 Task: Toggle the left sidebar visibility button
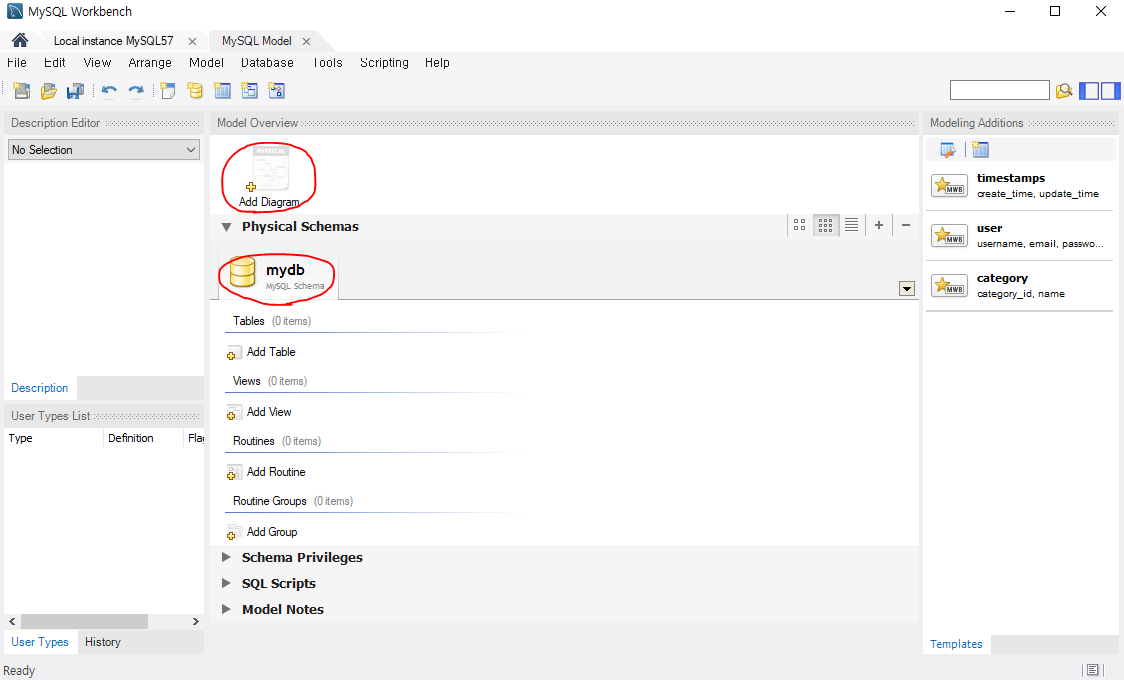pos(1089,90)
